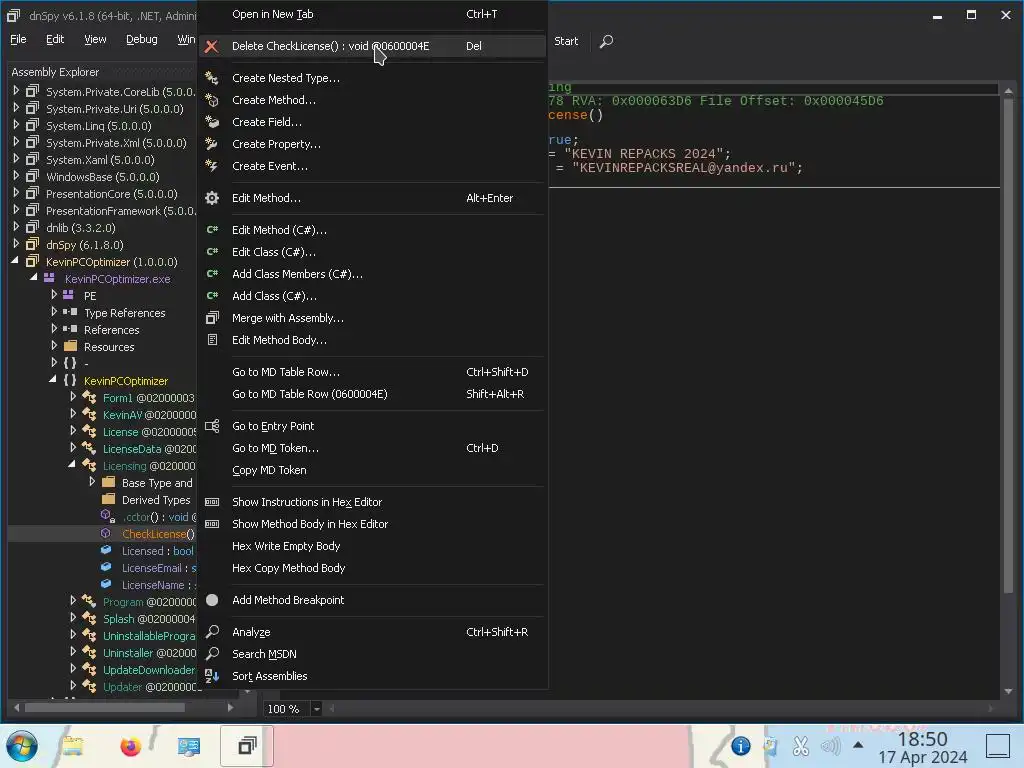Open the Windows Start orb
This screenshot has width=1024, height=768.
point(22,746)
